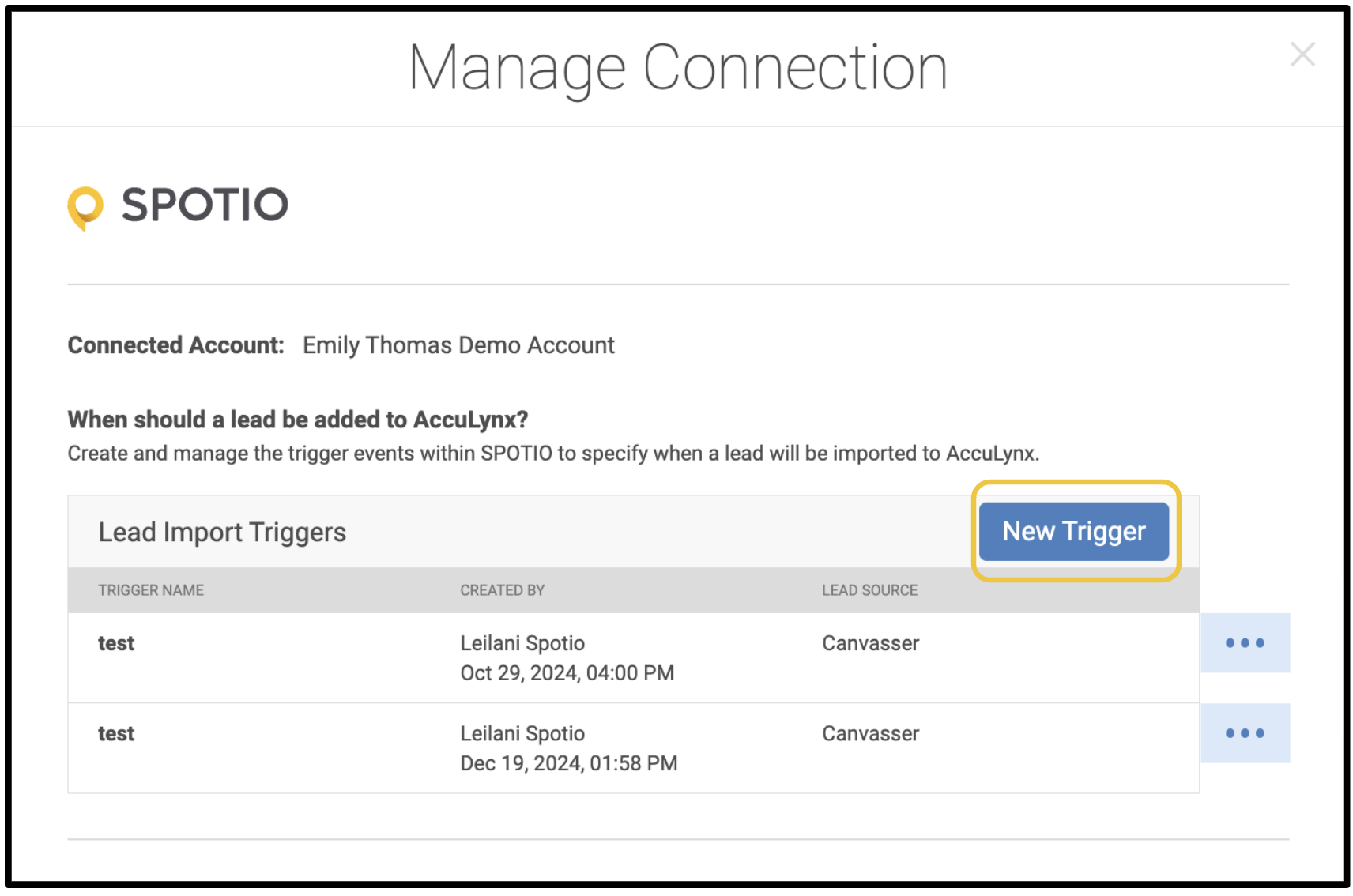Image resolution: width=1353 pixels, height=896 pixels.
Task: Close the Manage Connection dialog
Action: pyautogui.click(x=1302, y=55)
